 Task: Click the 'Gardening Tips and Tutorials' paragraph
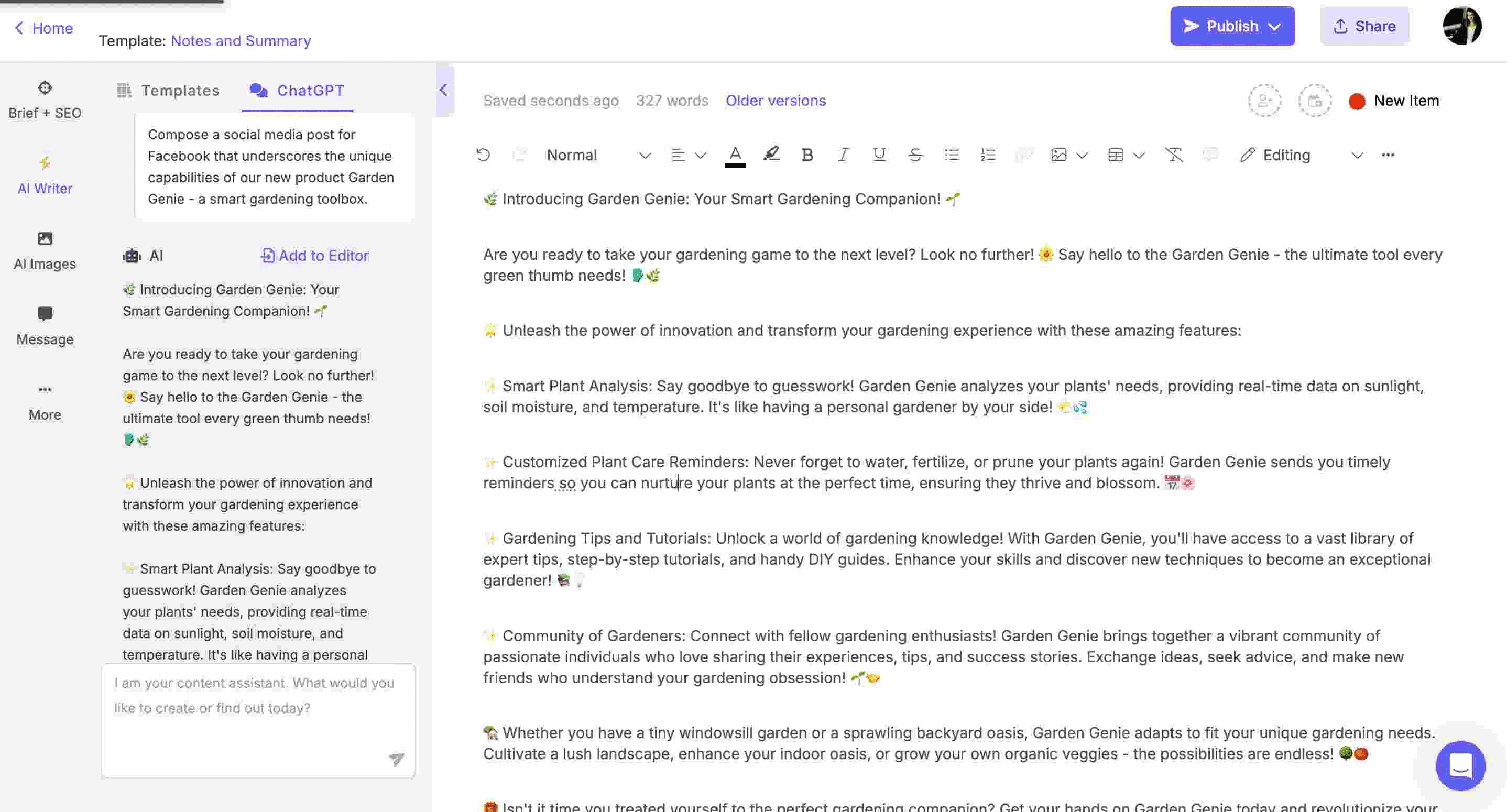pyautogui.click(x=956, y=559)
